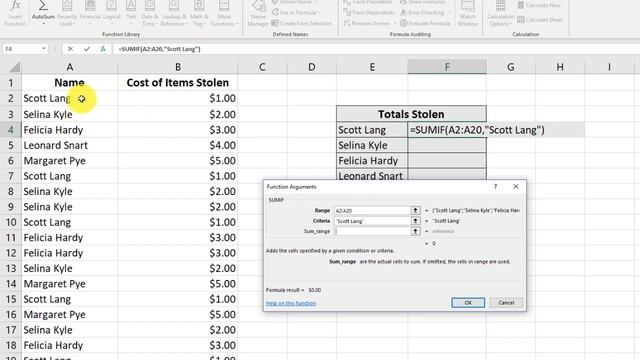This screenshot has width=640, height=360.
Task: Click Evaluate Formula
Action: click(425, 23)
